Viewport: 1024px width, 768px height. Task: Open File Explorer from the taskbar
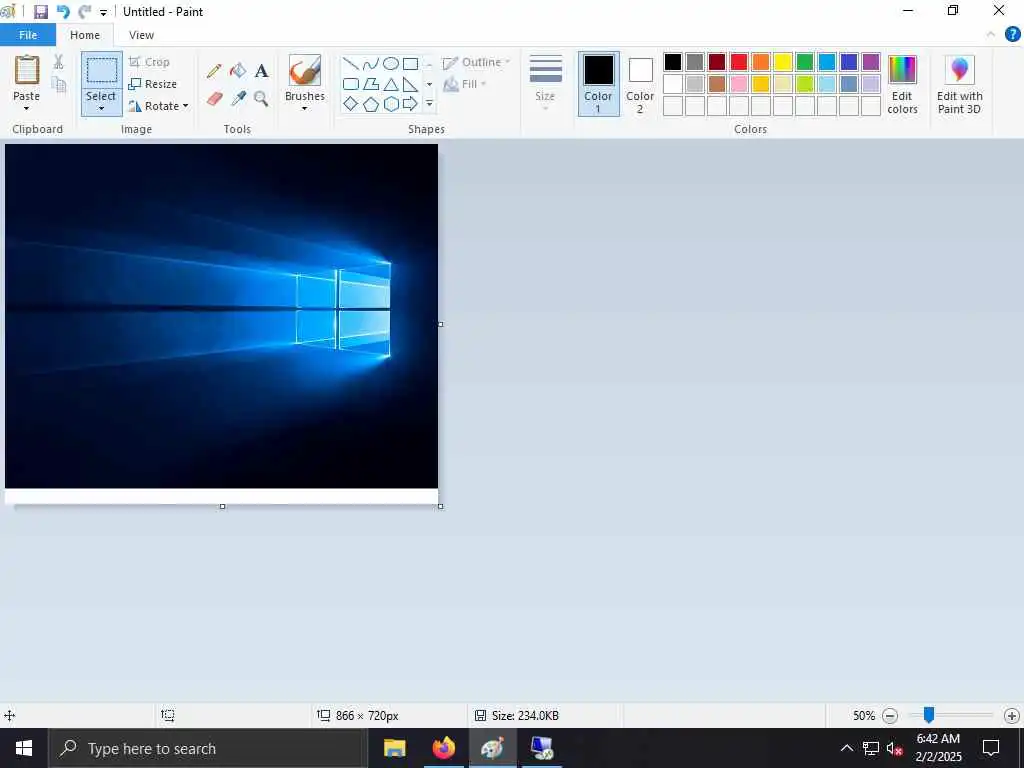pos(394,748)
